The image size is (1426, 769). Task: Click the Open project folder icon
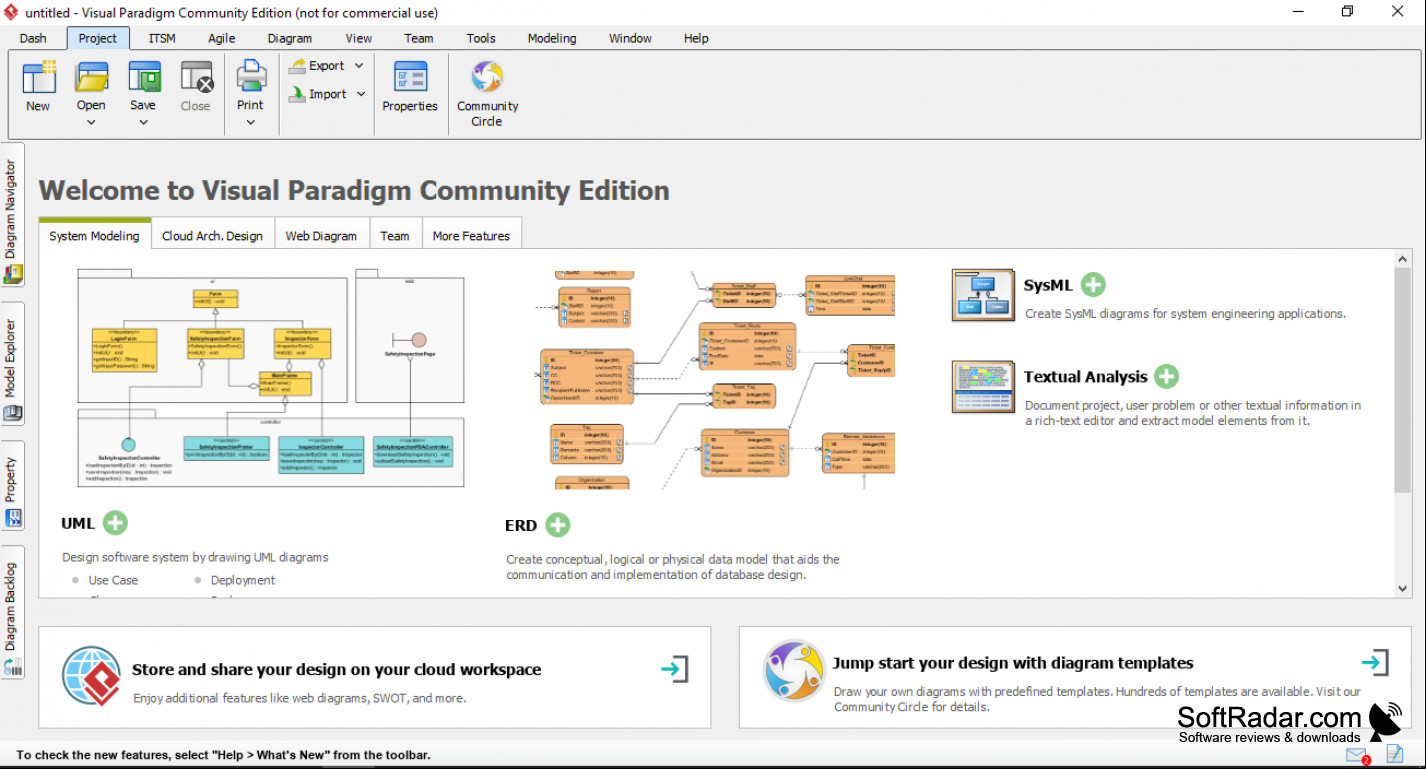(91, 78)
